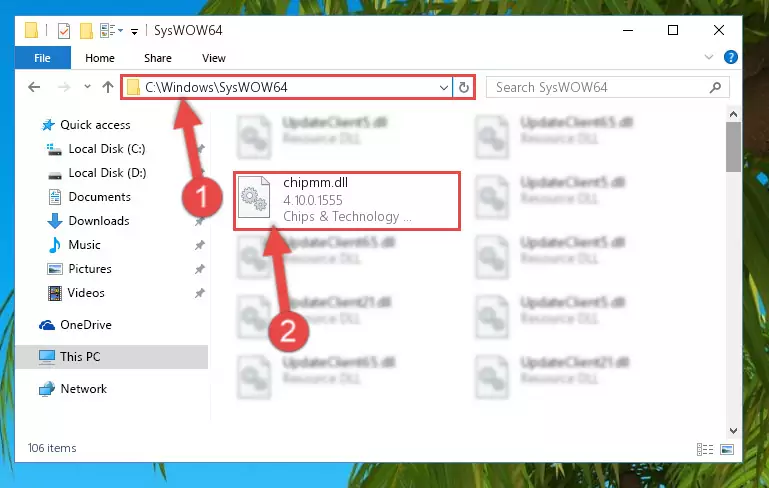The image size is (769, 488).
Task: Close the SysWOW64 window
Action: click(x=718, y=30)
